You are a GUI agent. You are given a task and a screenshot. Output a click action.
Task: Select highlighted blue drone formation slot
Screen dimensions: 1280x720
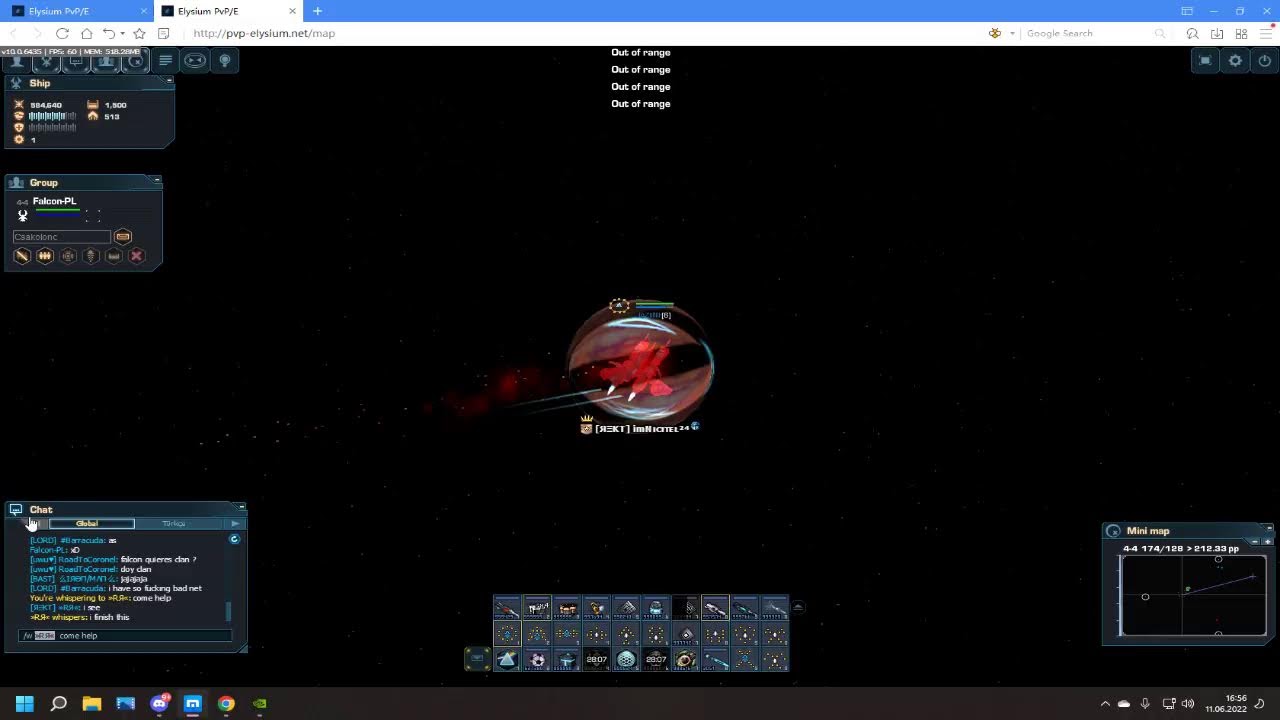click(507, 633)
